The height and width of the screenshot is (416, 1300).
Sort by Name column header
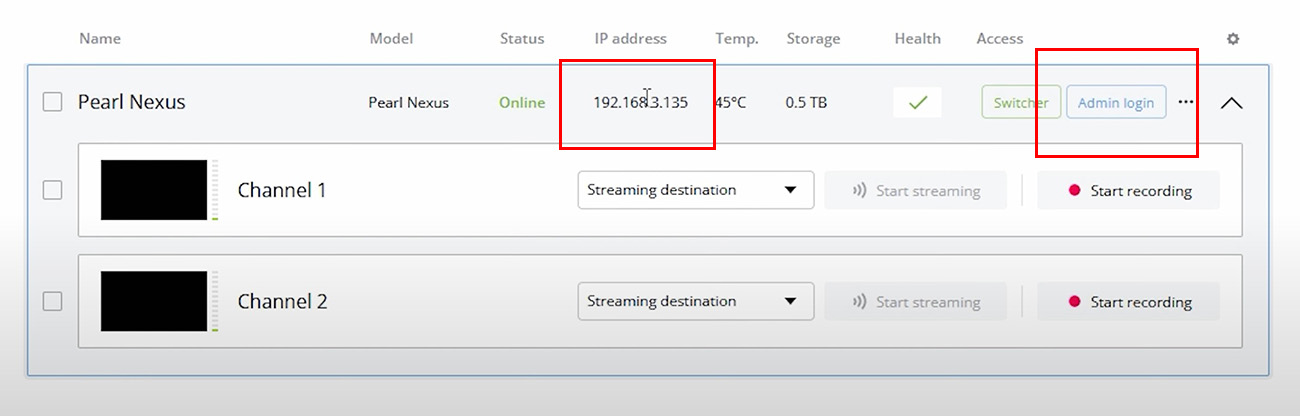(x=100, y=39)
